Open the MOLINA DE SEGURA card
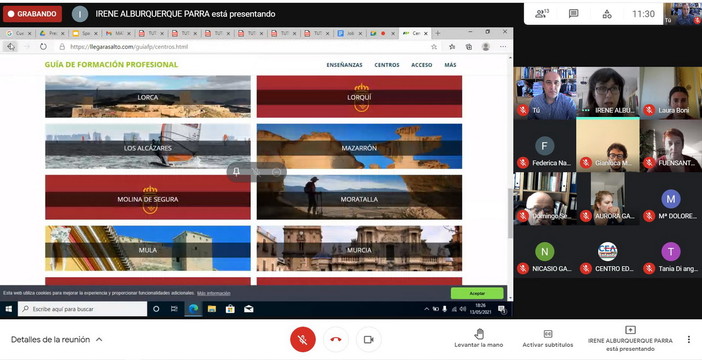702x360 pixels. (x=148, y=197)
